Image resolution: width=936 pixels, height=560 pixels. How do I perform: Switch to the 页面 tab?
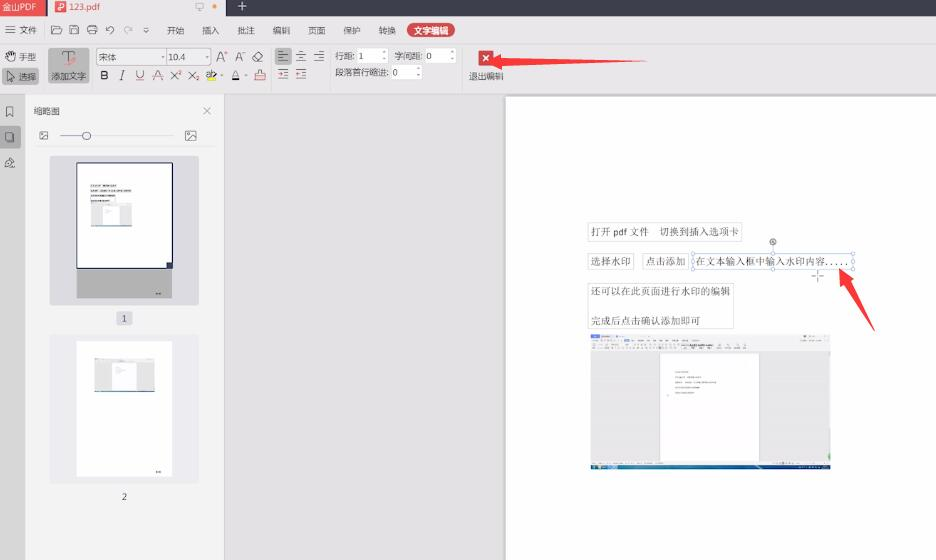tap(316, 30)
